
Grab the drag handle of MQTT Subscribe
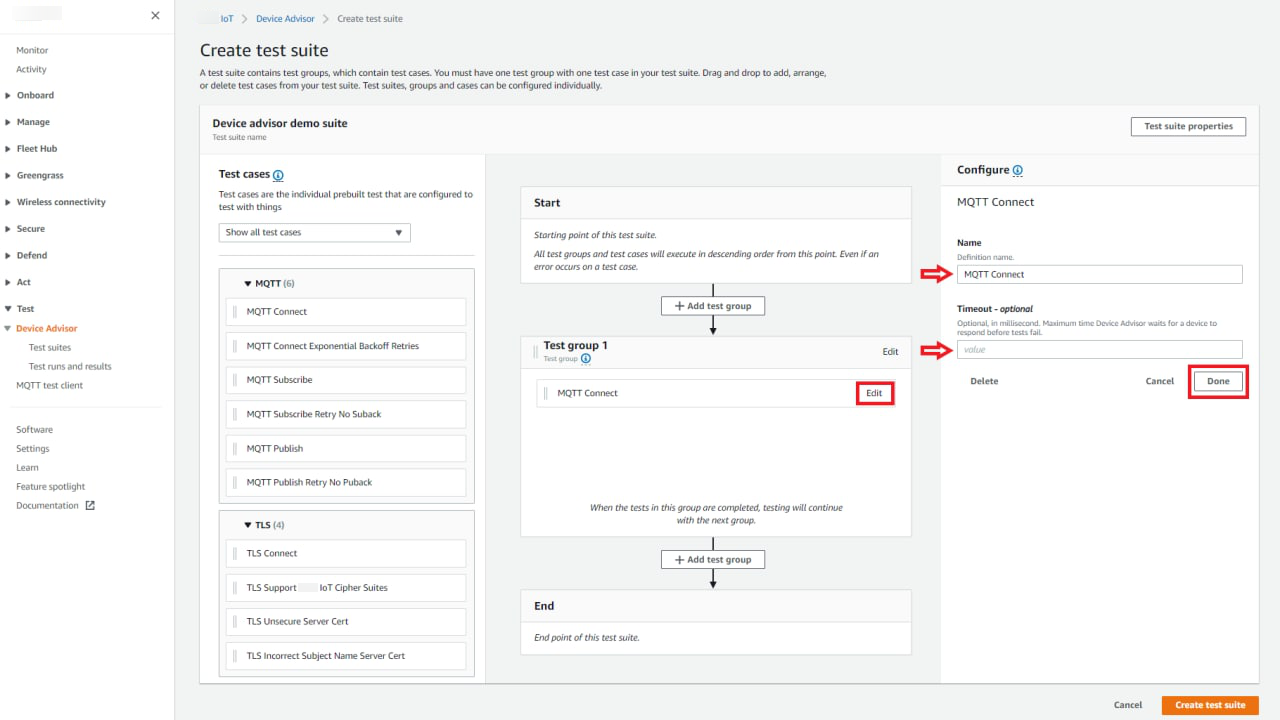pyautogui.click(x=236, y=380)
